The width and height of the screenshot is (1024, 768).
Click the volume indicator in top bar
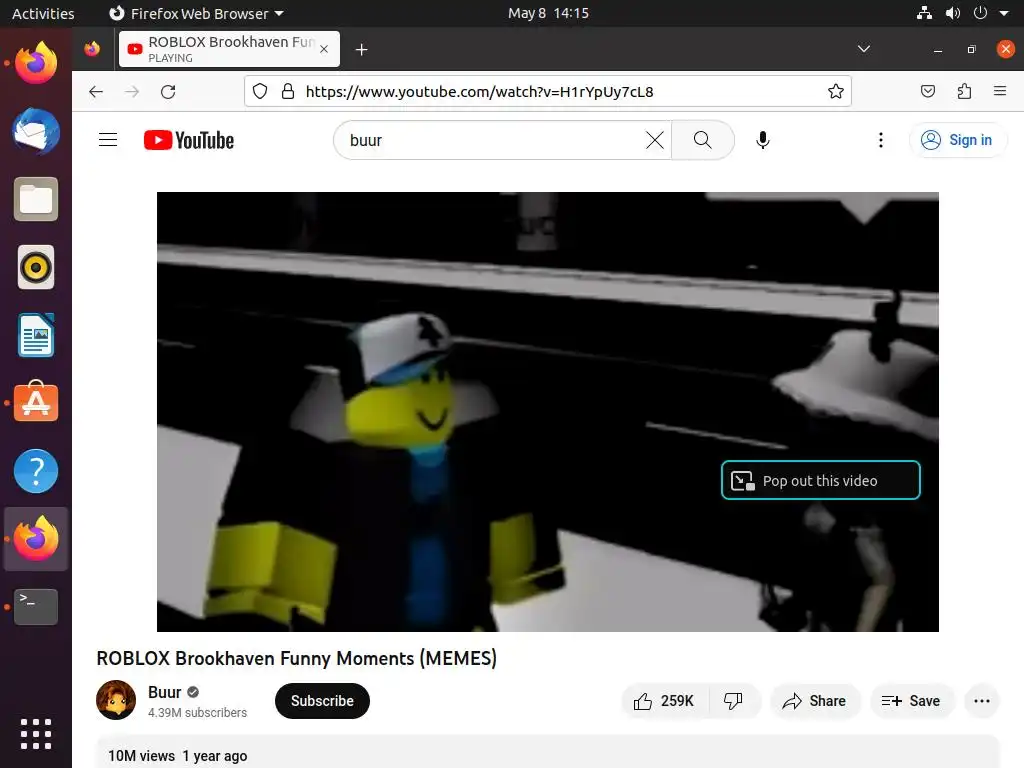pyautogui.click(x=952, y=13)
